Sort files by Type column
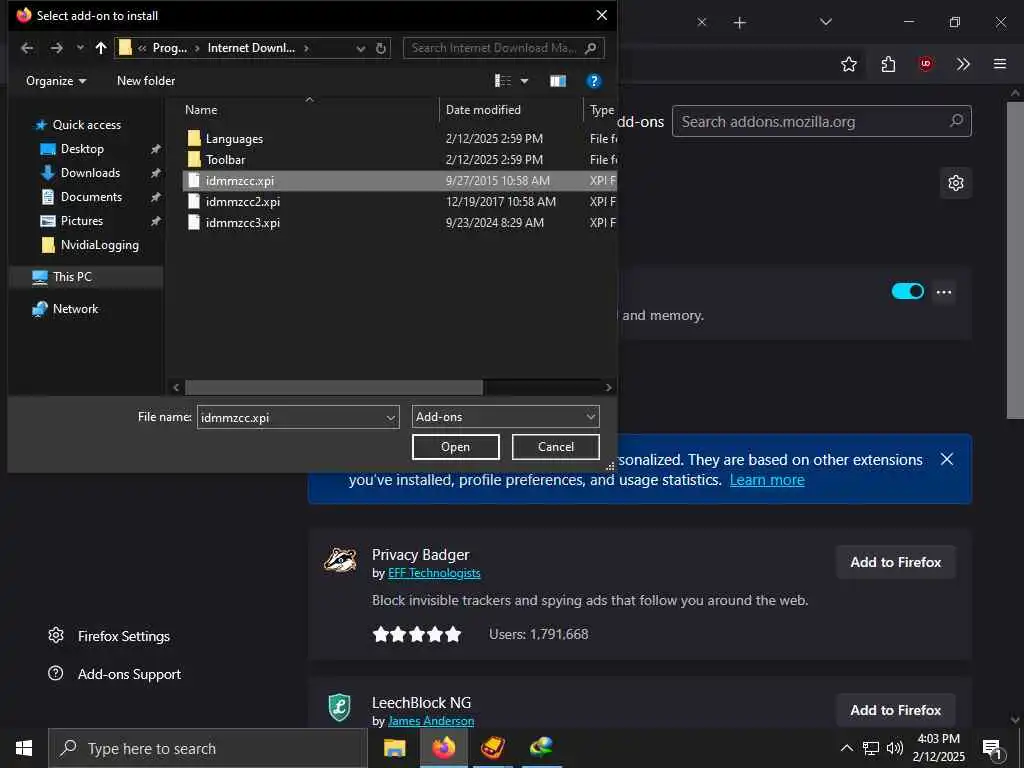This screenshot has width=1024, height=768. [600, 110]
